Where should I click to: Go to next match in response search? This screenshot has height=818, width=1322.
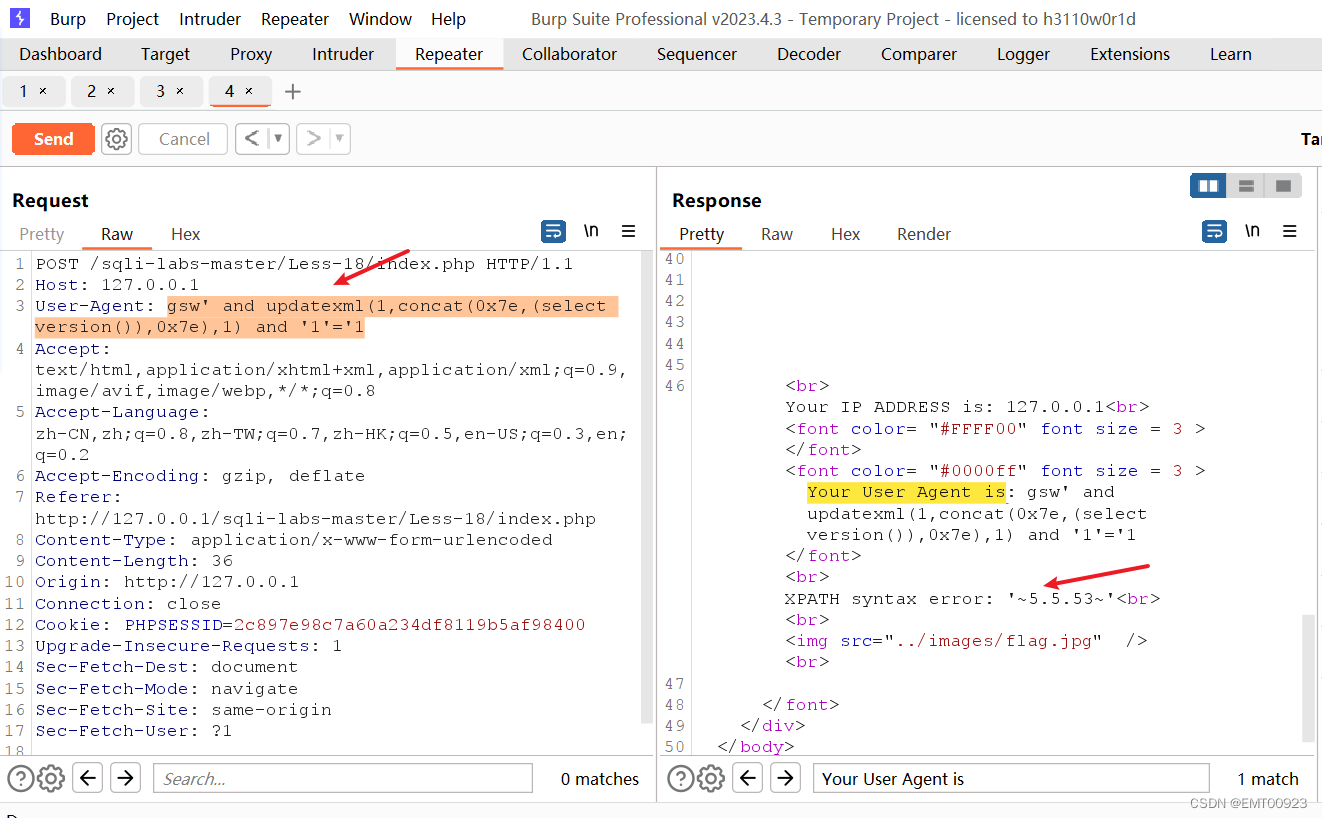point(785,777)
